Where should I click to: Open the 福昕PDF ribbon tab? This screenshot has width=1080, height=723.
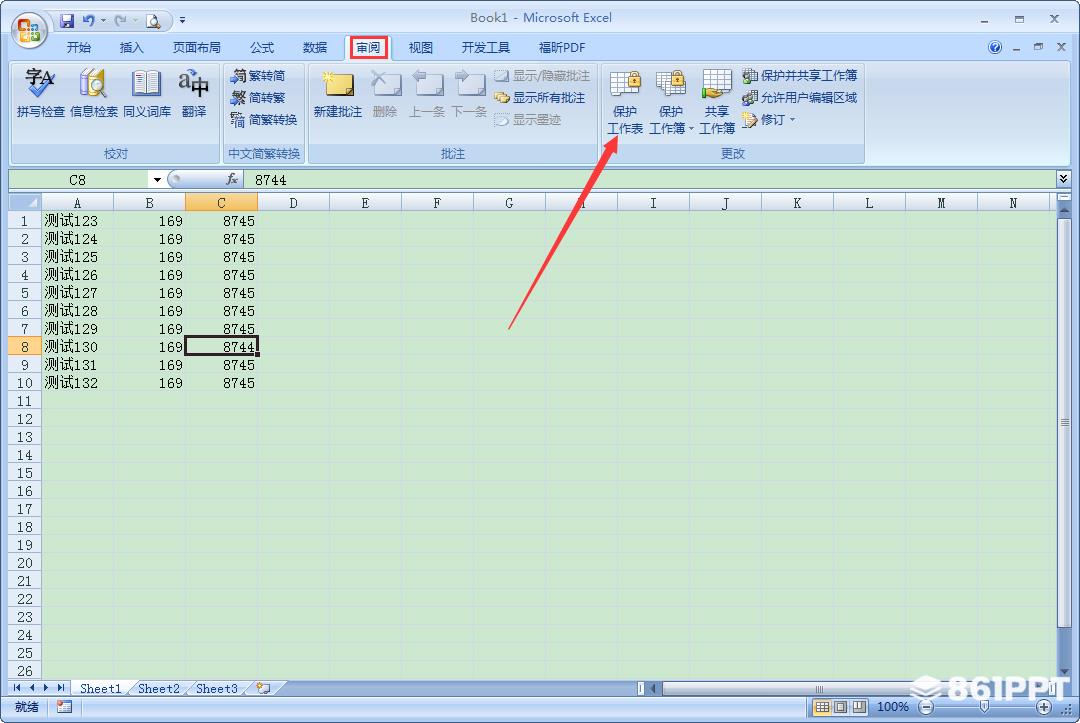[561, 48]
